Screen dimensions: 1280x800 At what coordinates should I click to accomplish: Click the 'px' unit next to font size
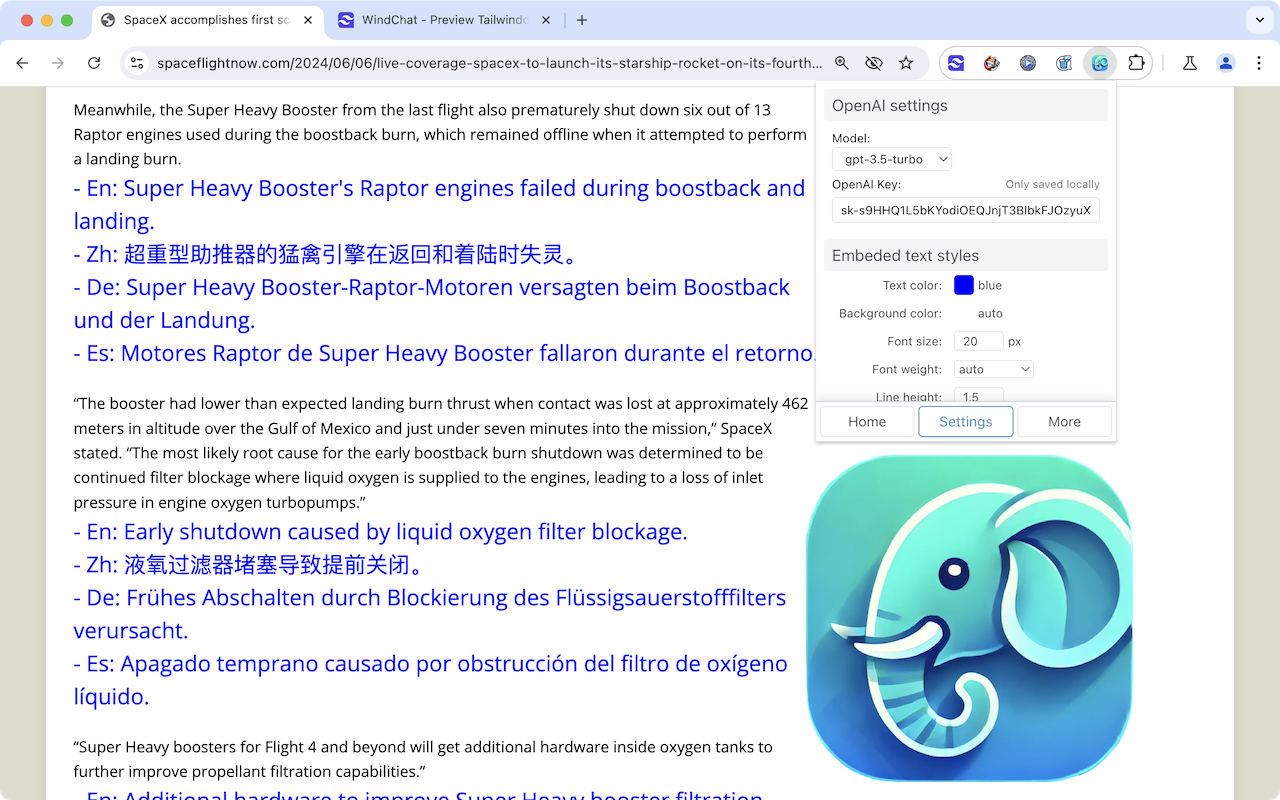[x=1015, y=341]
